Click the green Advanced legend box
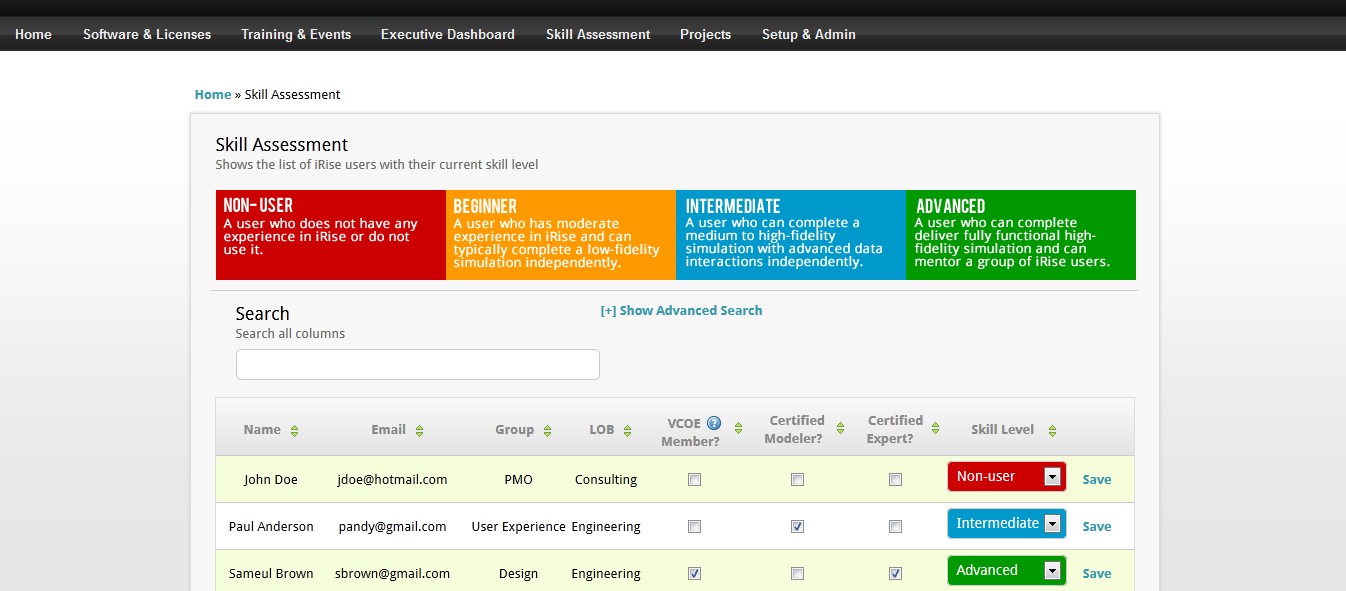1346x591 pixels. tap(1021, 235)
